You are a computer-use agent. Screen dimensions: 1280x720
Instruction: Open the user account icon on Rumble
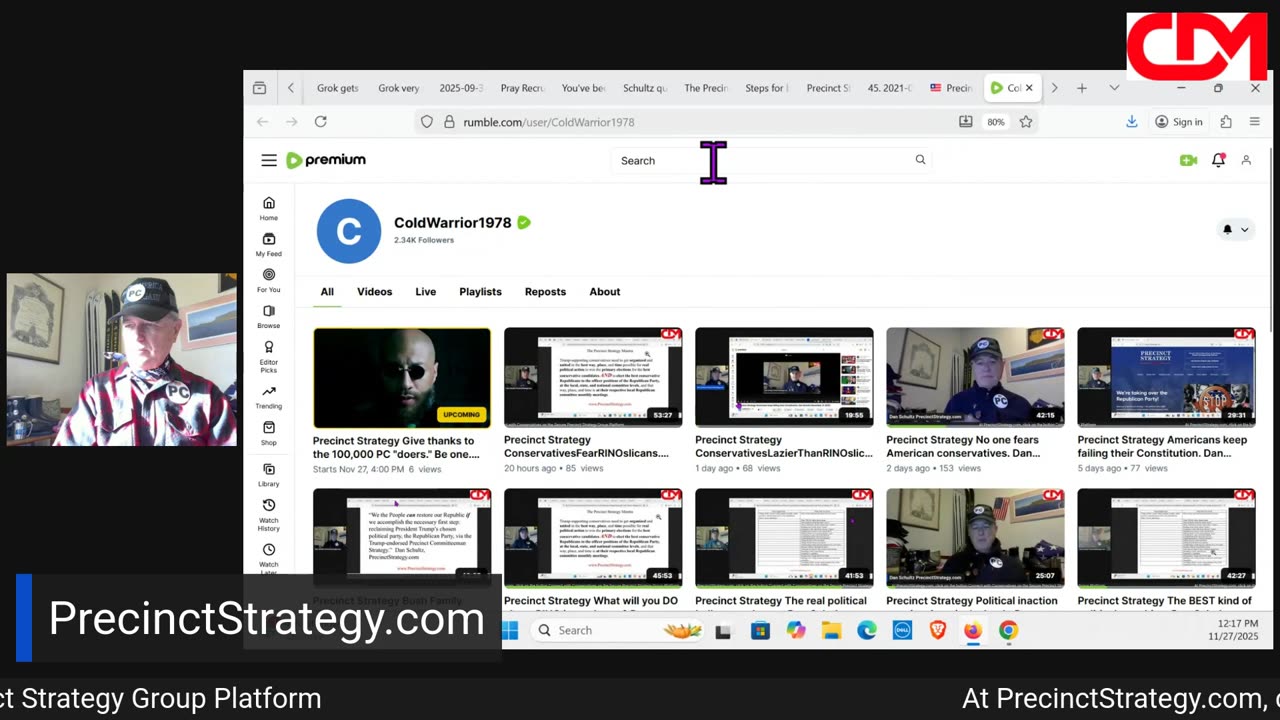tap(1246, 160)
